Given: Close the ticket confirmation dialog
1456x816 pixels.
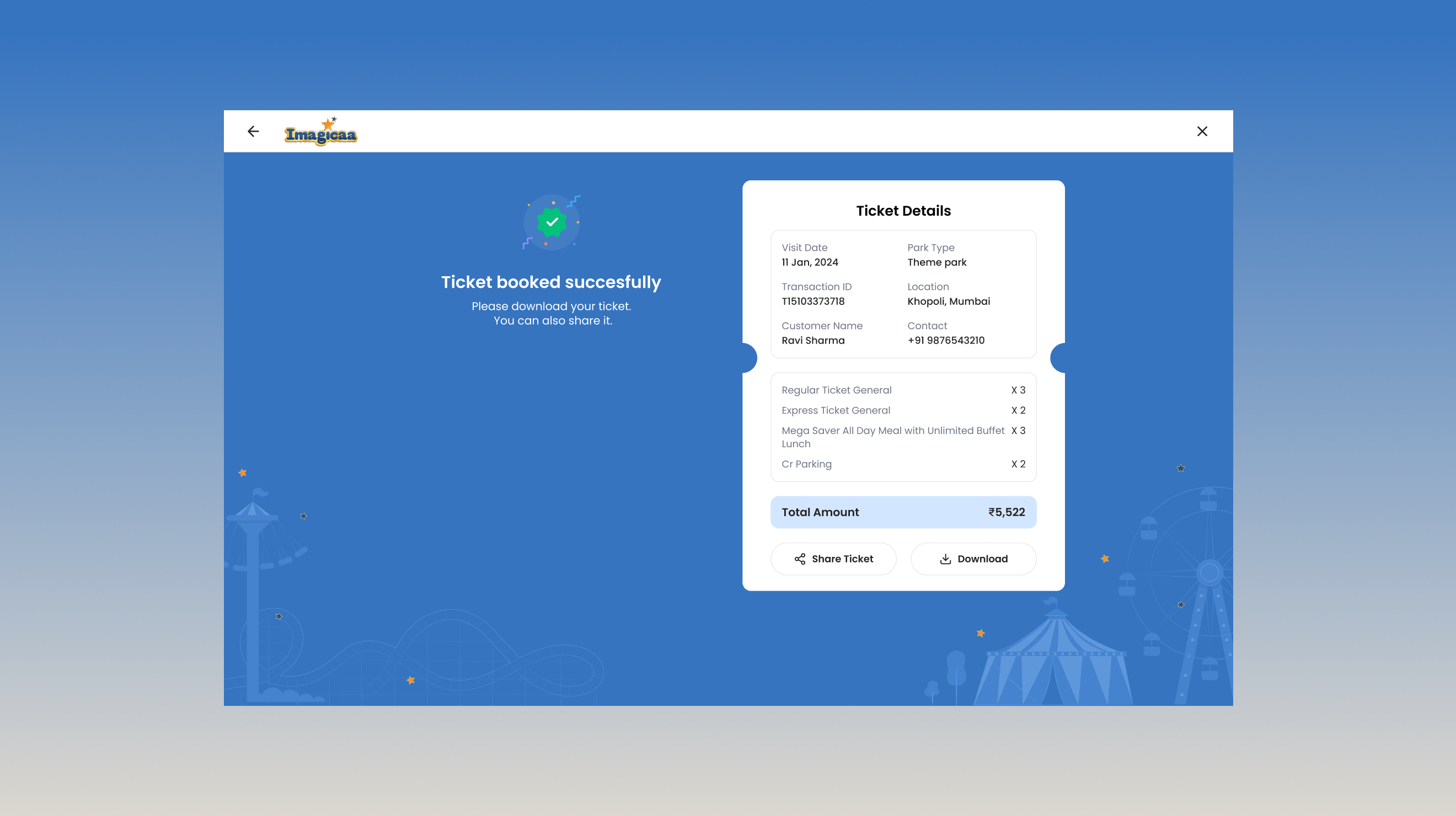Looking at the screenshot, I should (1202, 131).
